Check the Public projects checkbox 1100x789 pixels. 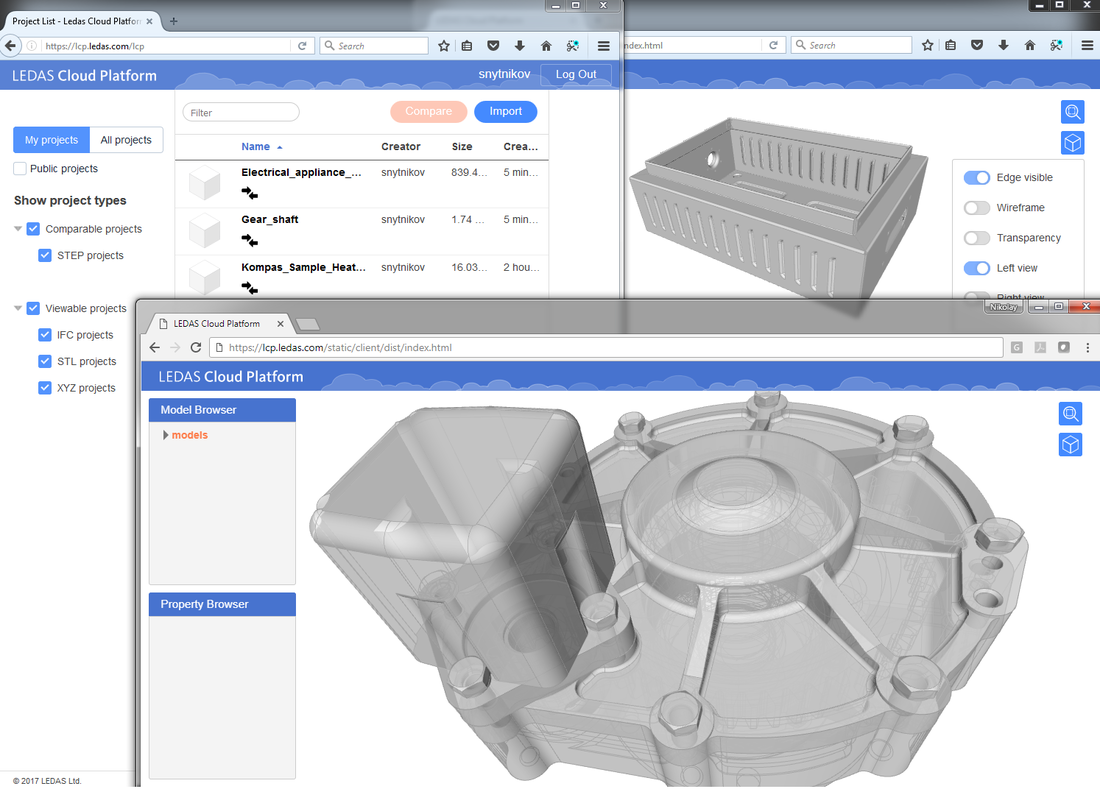(20, 169)
